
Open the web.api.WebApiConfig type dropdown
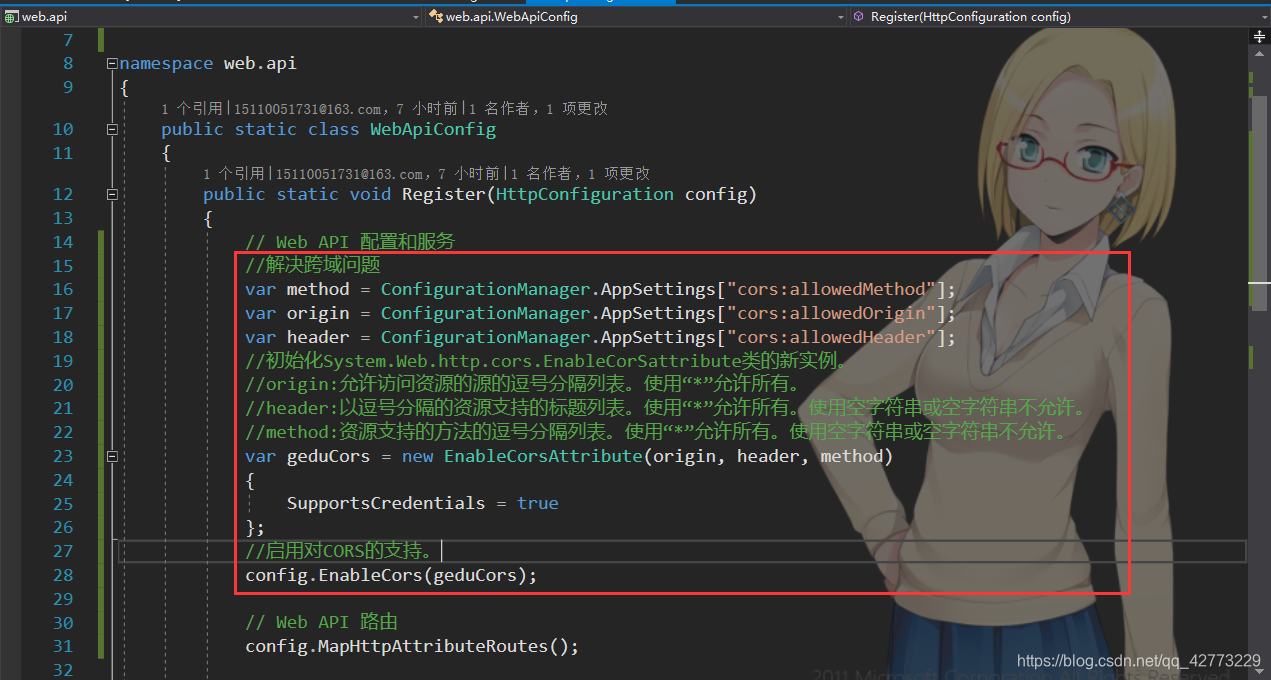(x=636, y=16)
